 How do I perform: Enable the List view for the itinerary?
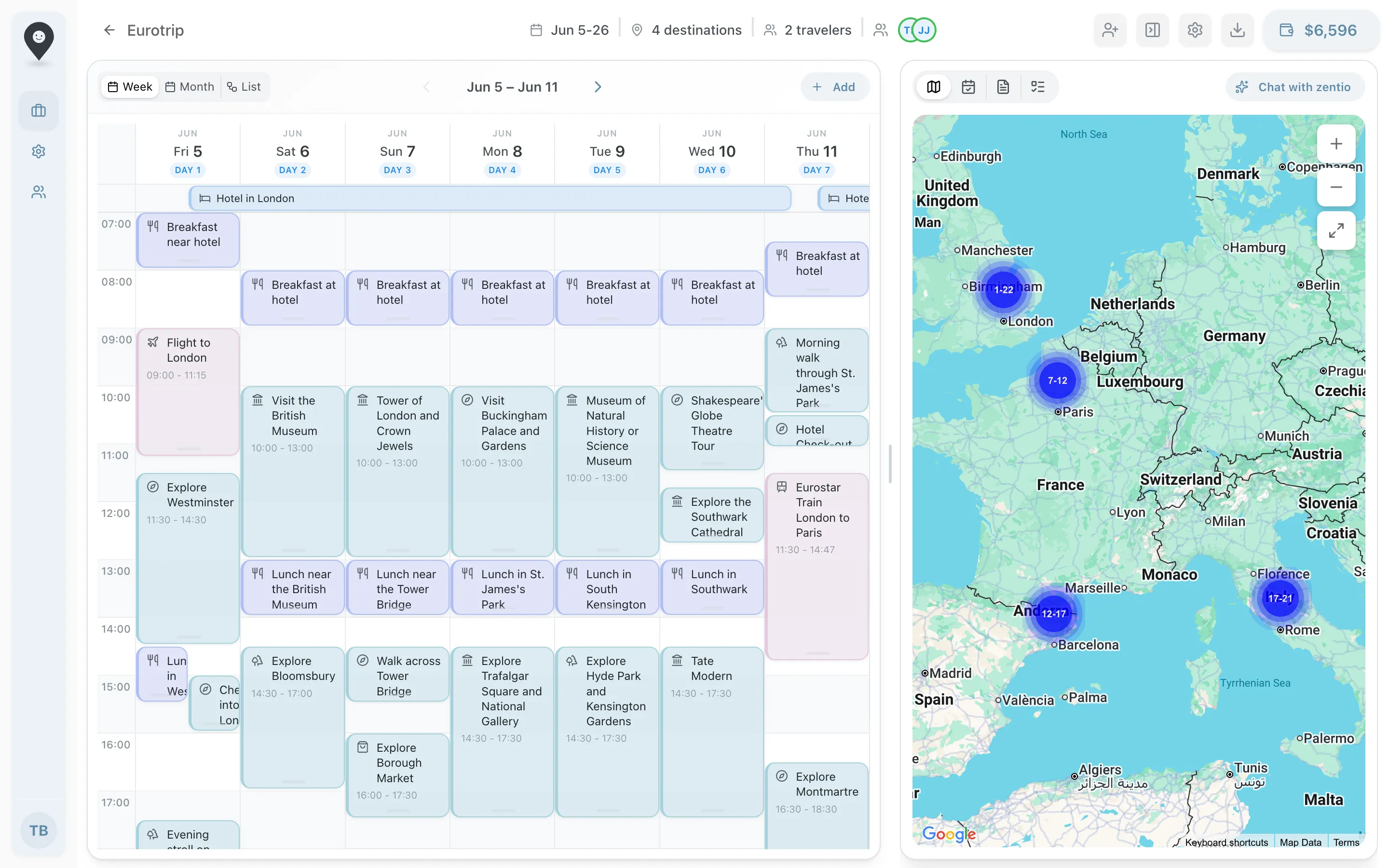(x=244, y=87)
